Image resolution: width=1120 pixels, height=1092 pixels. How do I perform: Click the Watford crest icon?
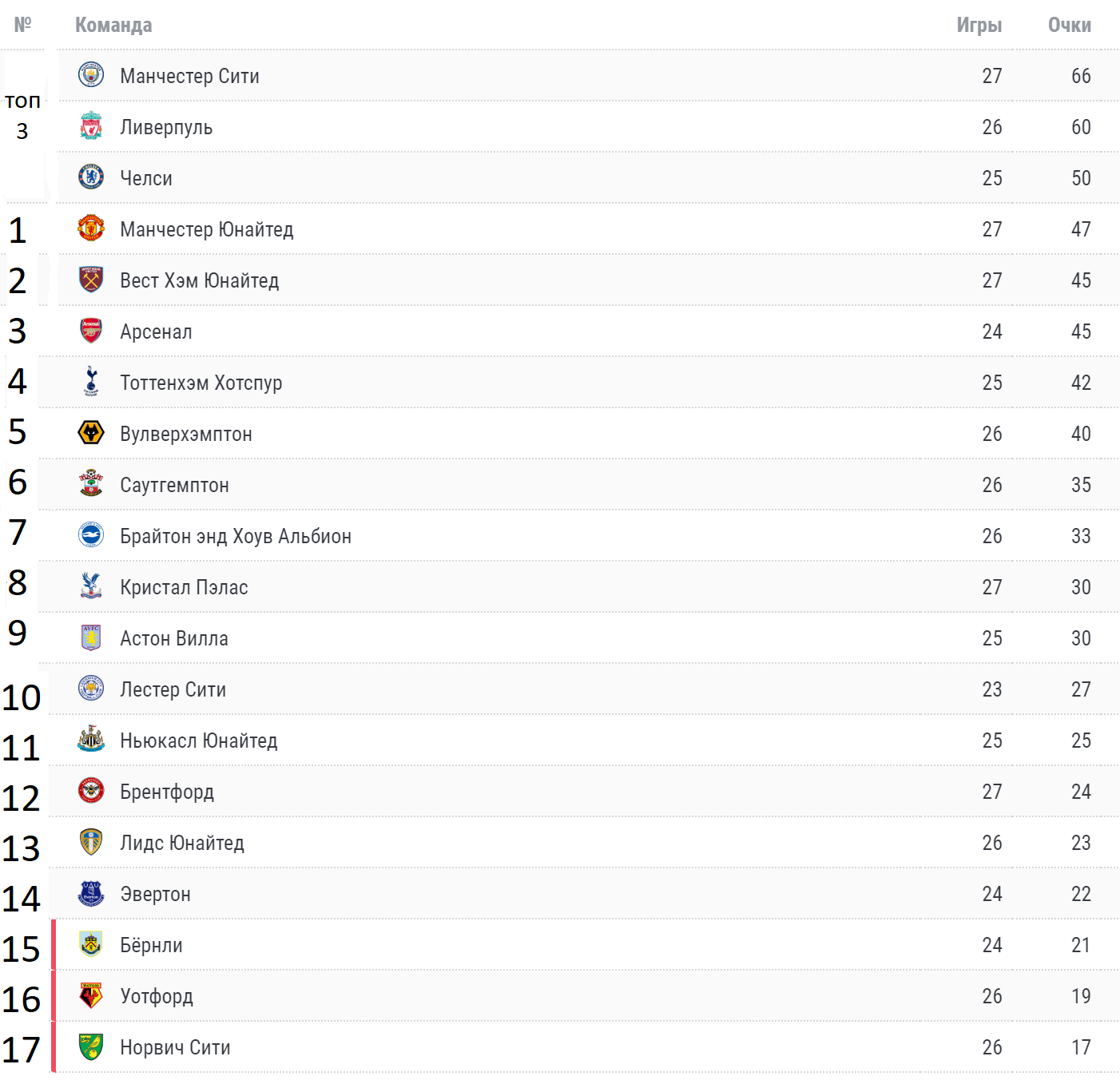point(91,995)
